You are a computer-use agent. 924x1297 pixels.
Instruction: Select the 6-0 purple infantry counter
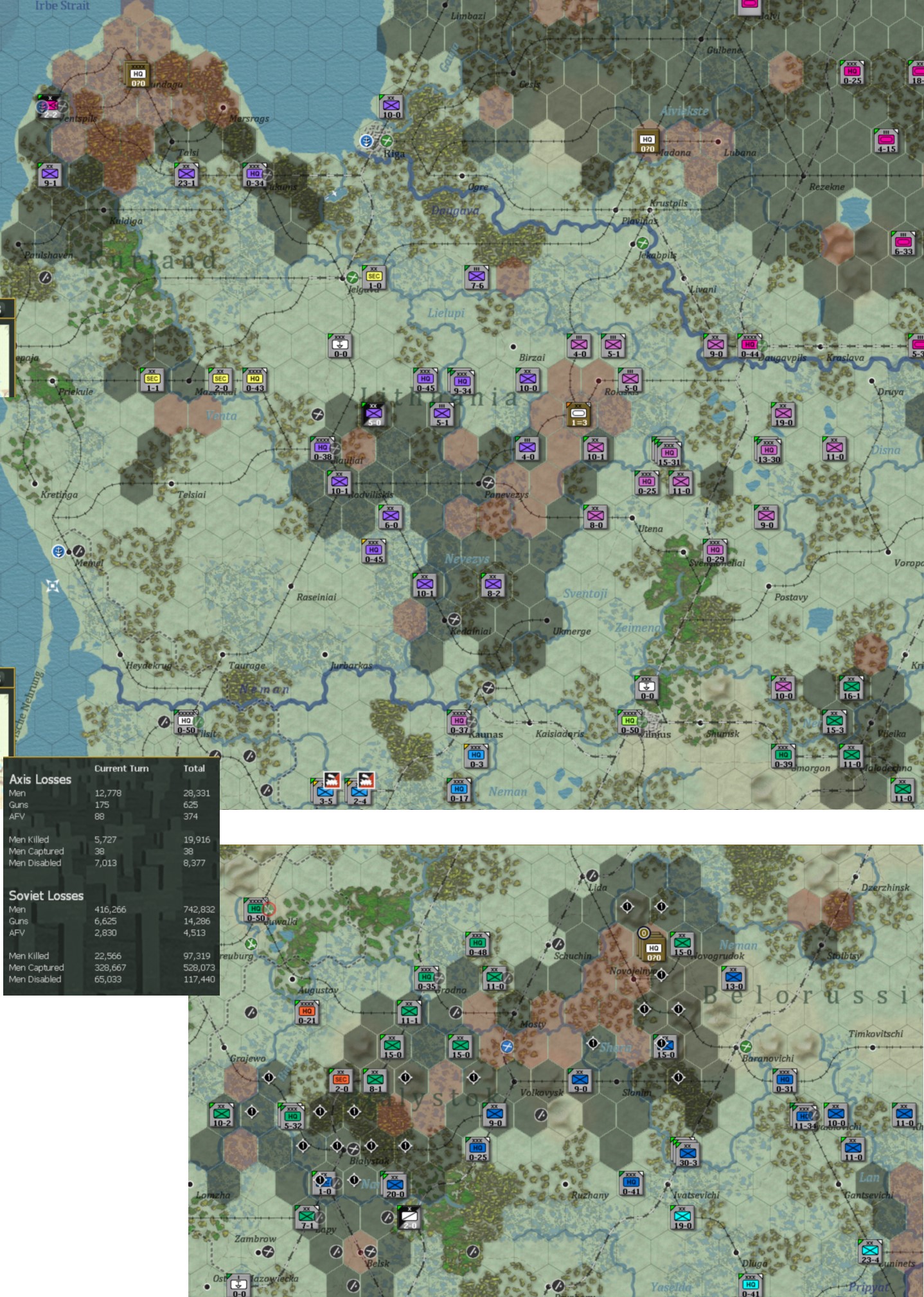point(391,517)
